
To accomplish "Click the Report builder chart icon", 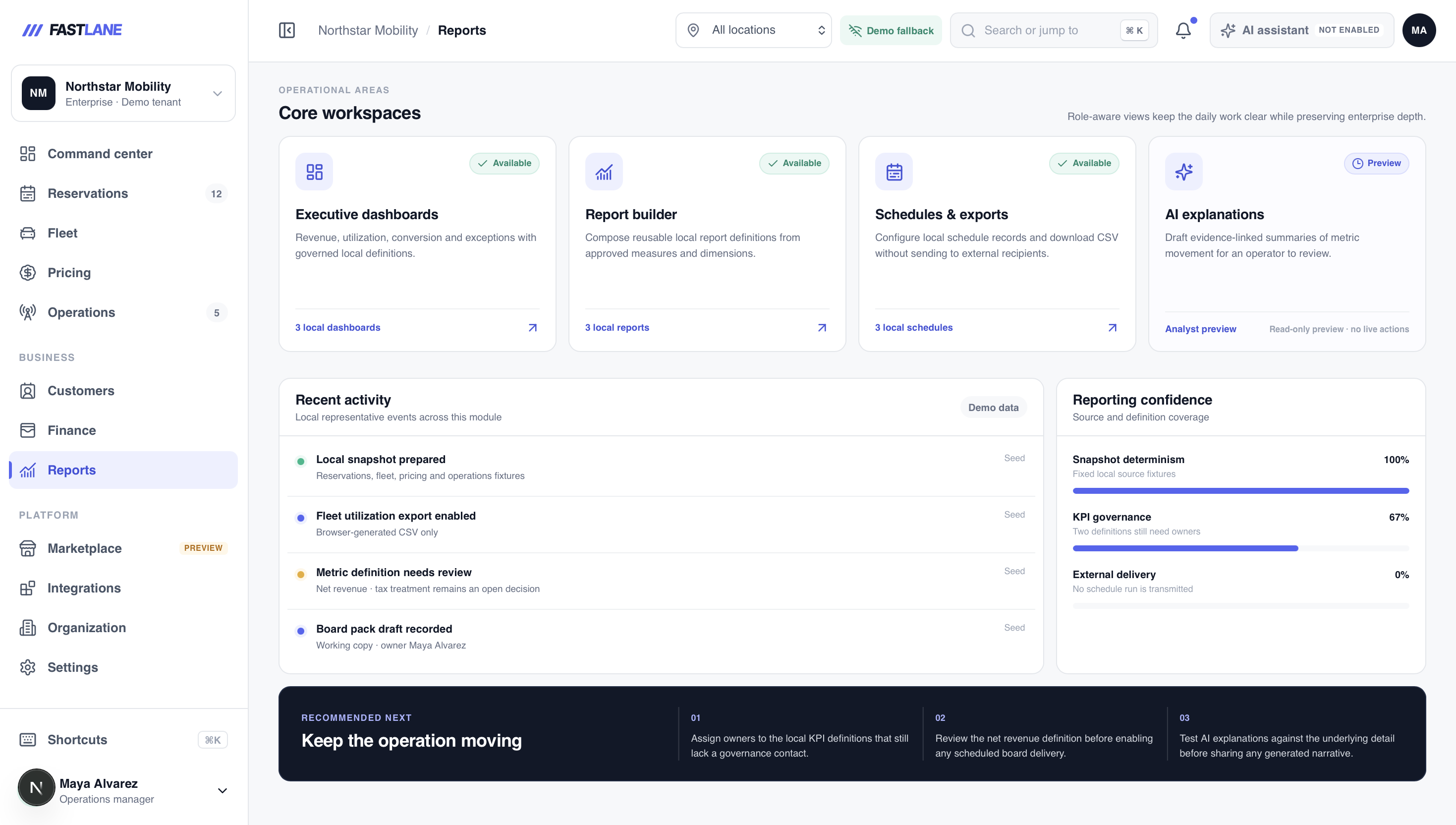I will pos(604,172).
